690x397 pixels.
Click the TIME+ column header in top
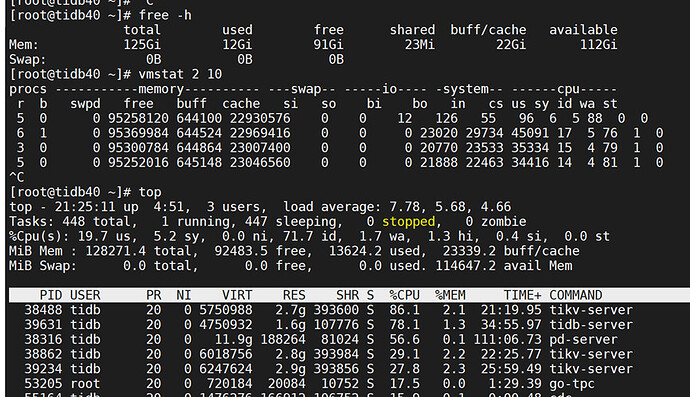[x=522, y=295]
